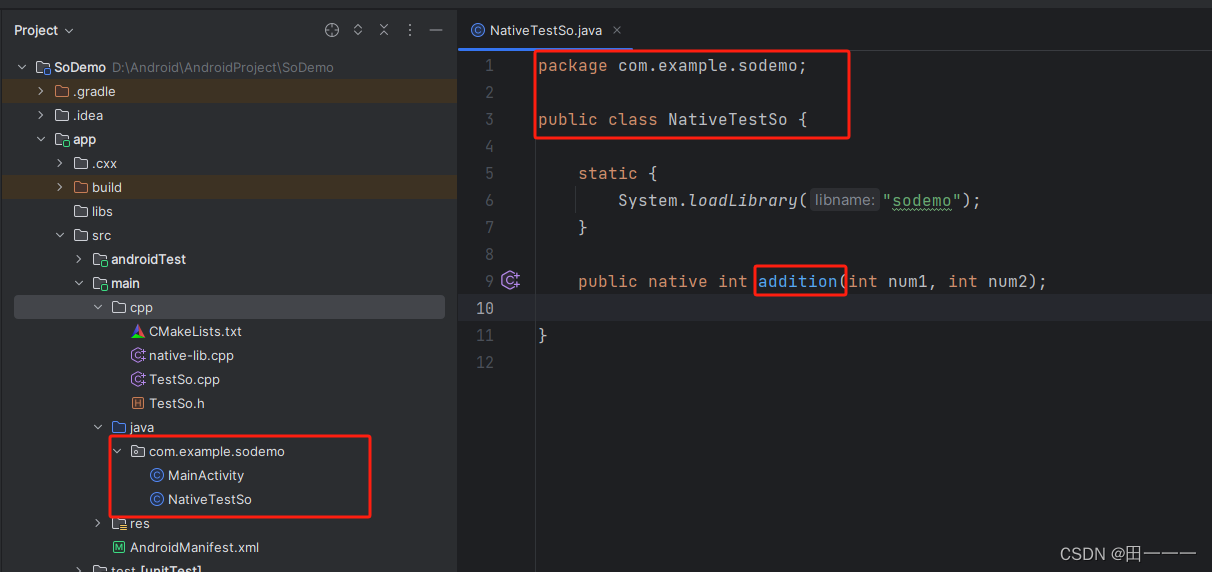Click the class icon next to MainActivity

157,475
